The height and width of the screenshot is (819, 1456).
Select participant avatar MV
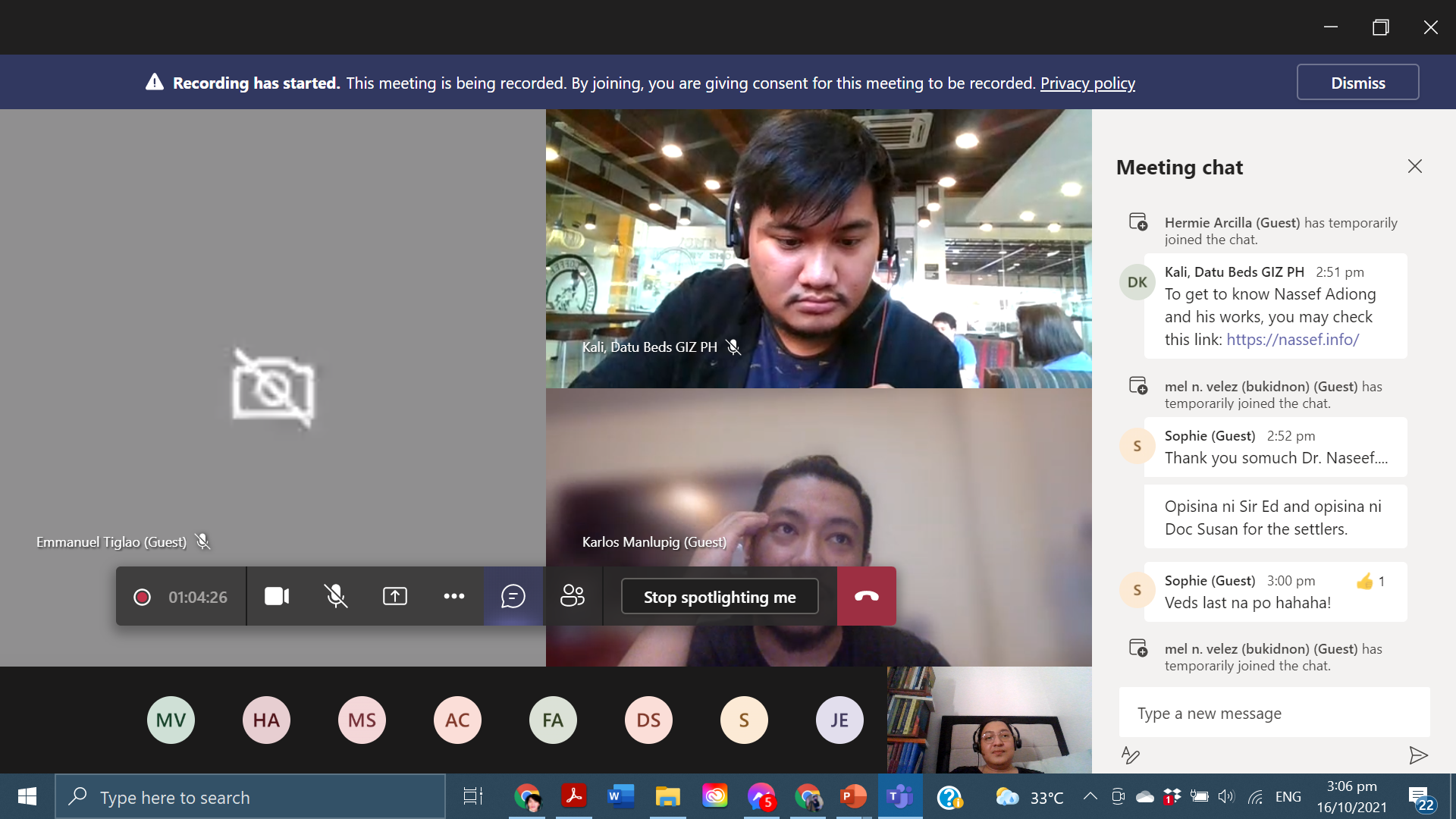click(171, 720)
